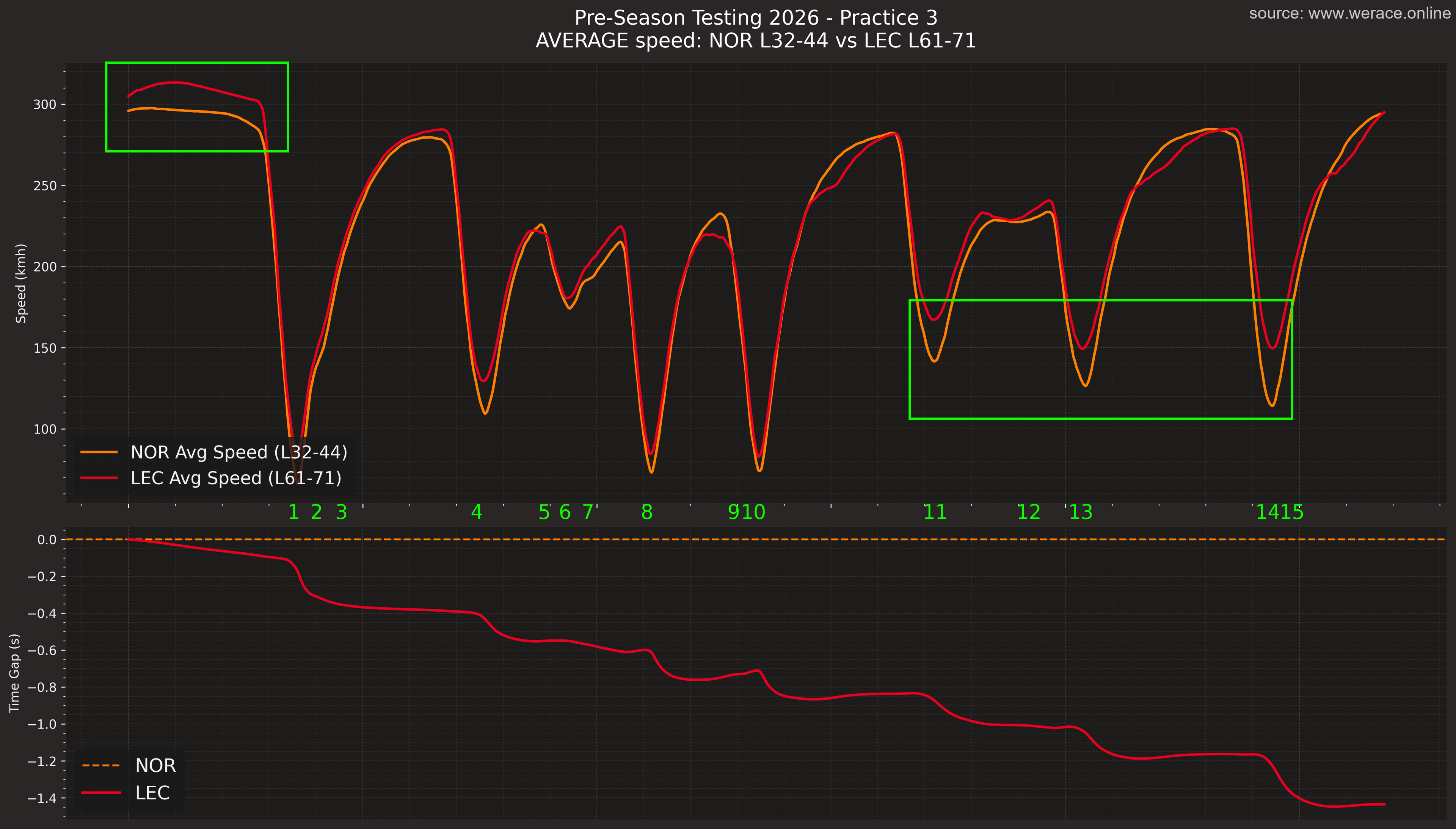1456x829 pixels.
Task: Click the corner 1 marker label
Action: (294, 512)
